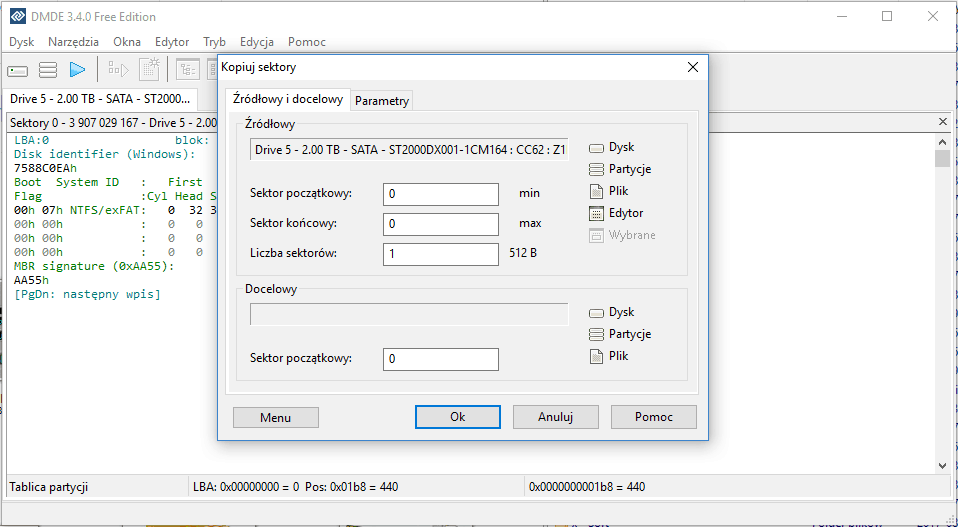Viewport: 958px width, 527px height.
Task: Set the start sector to min
Action: click(529, 191)
